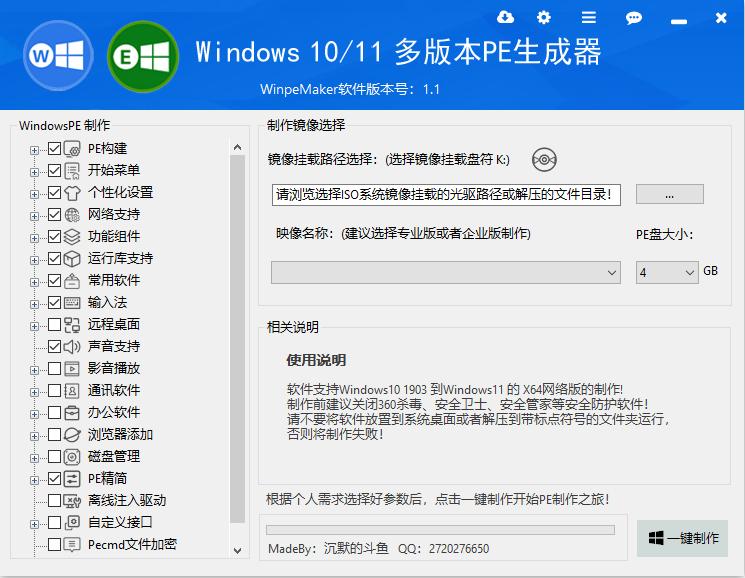Screen dimensions: 745x578
Task: Click the 办公软件 briefcase icon
Action: pos(72,413)
